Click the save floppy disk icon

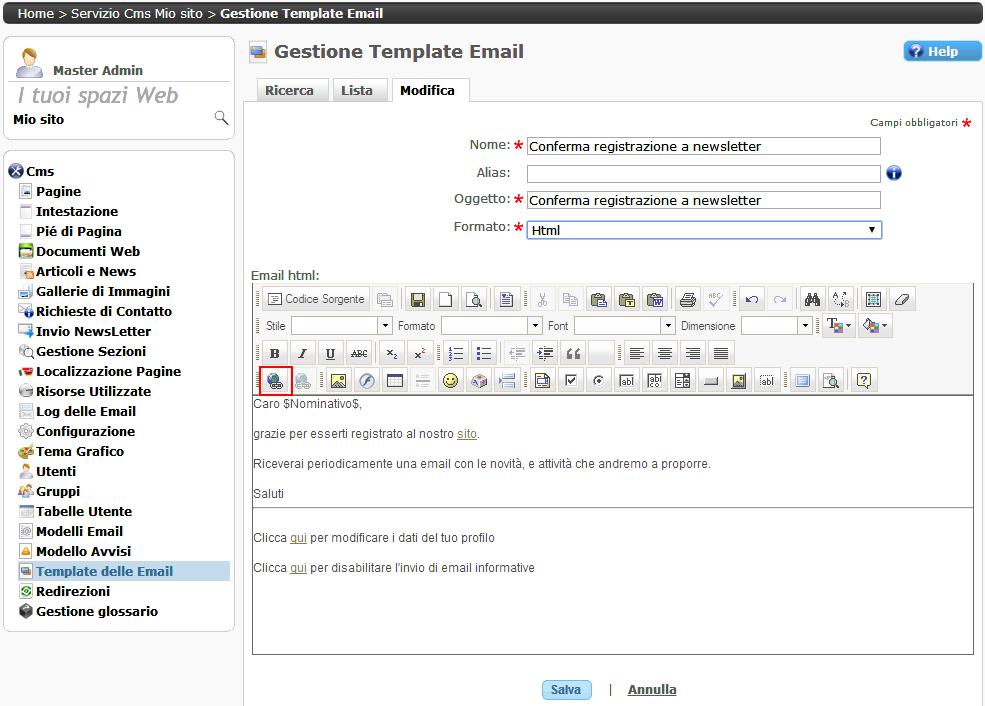[417, 299]
